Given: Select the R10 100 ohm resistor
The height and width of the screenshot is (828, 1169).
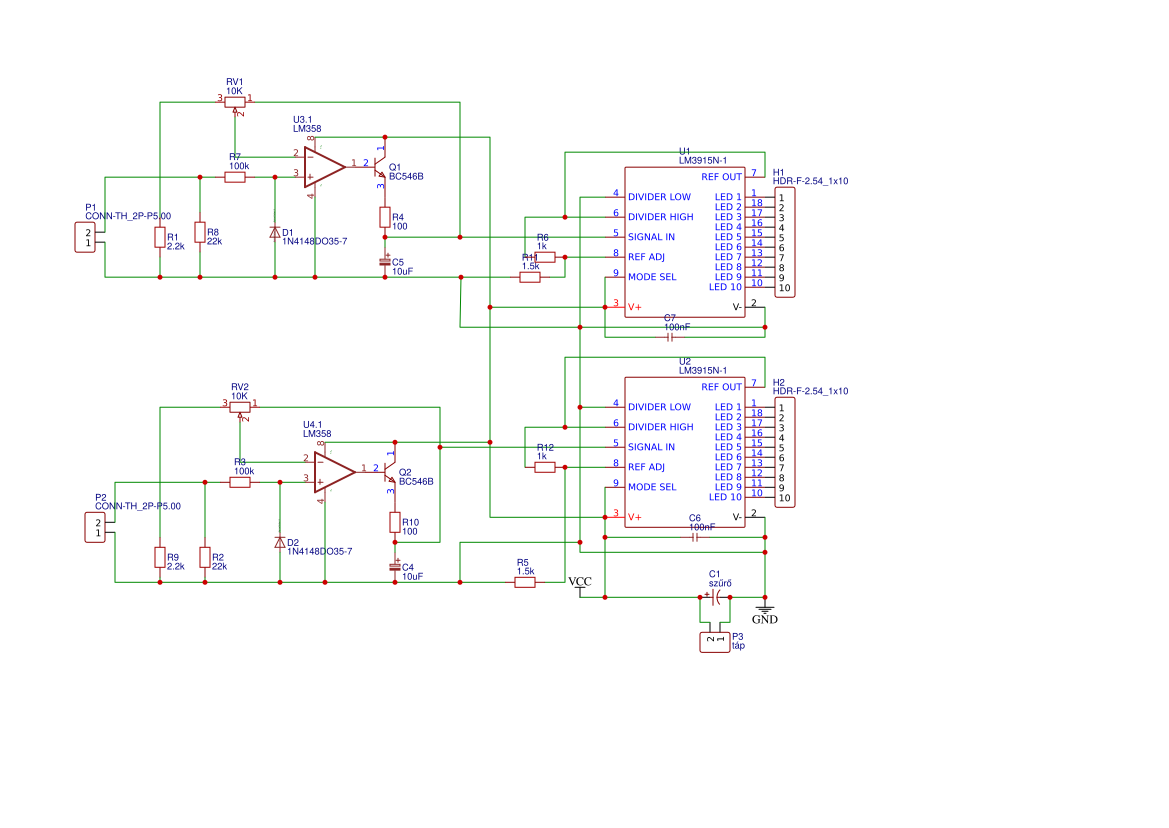Looking at the screenshot, I should [x=394, y=522].
